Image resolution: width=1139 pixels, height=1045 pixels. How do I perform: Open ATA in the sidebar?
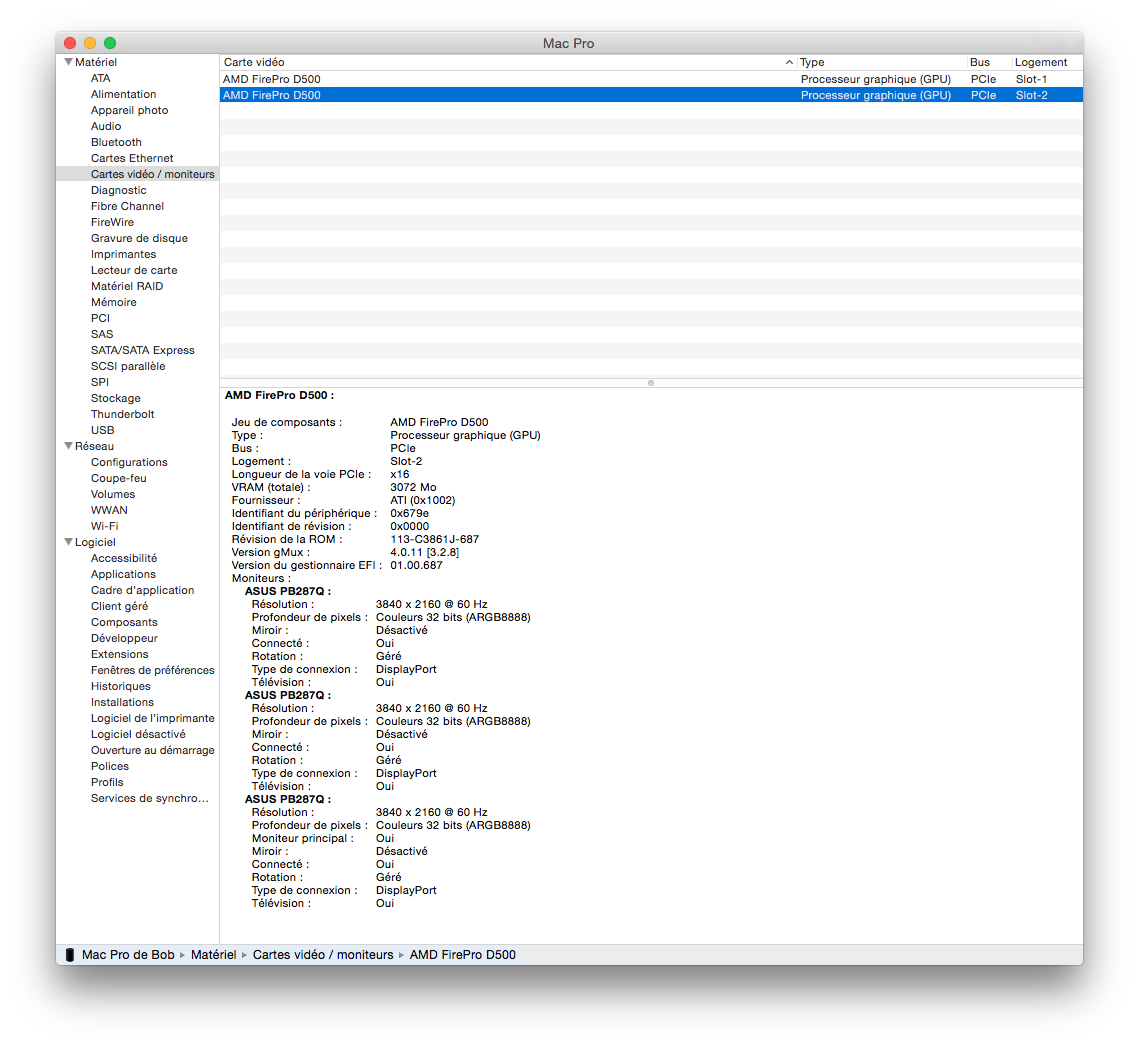pyautogui.click(x=100, y=78)
